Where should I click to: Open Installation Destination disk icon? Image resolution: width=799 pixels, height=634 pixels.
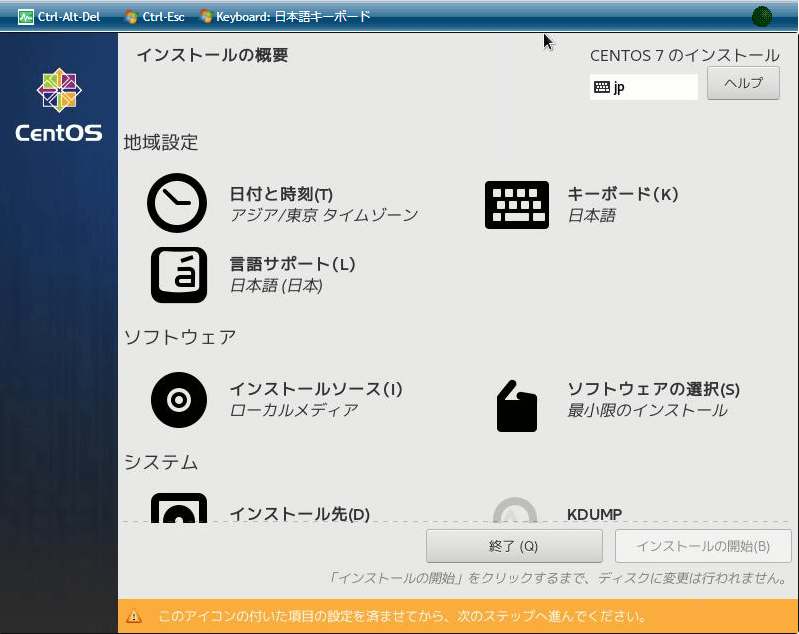point(179,508)
